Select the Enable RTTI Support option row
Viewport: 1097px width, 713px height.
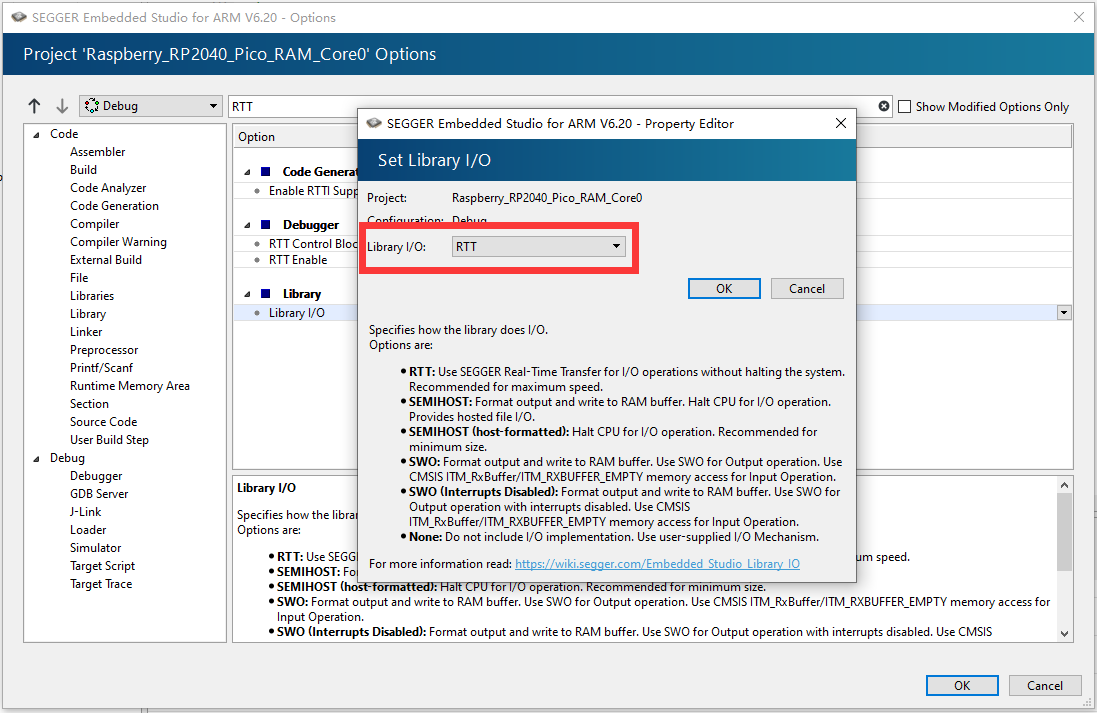pyautogui.click(x=313, y=191)
